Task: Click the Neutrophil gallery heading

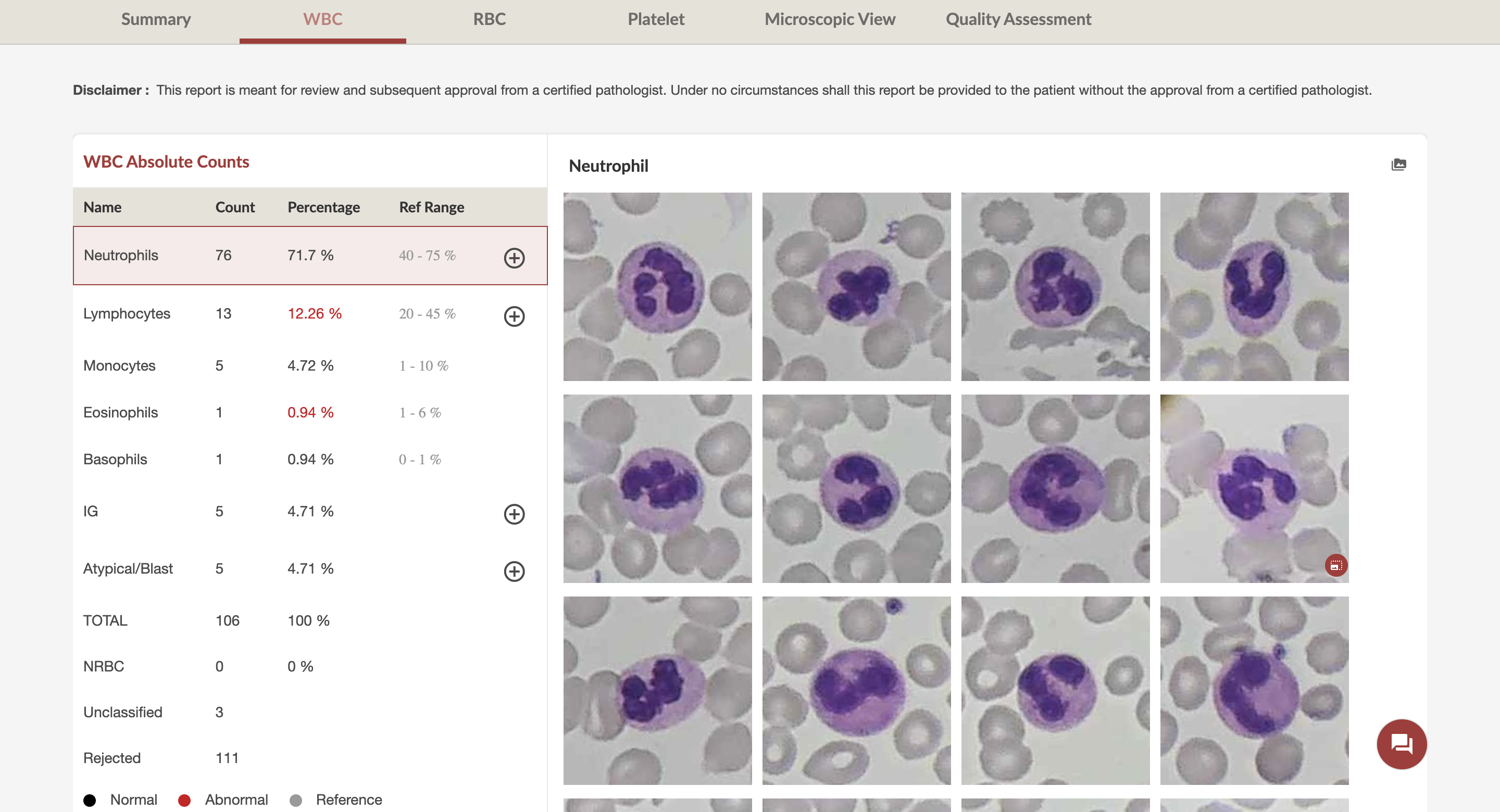Action: tap(608, 166)
